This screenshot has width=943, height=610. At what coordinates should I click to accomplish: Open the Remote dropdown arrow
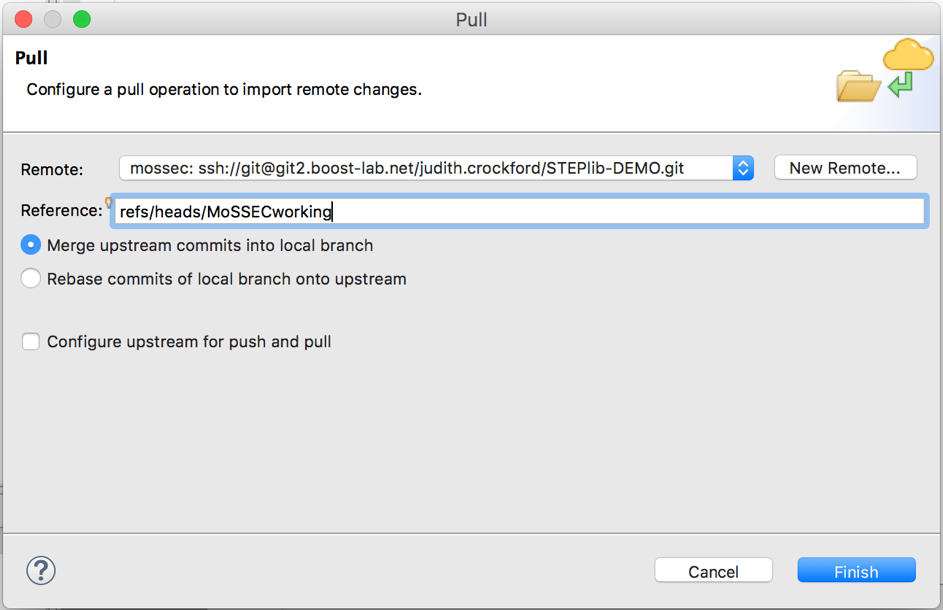[742, 168]
